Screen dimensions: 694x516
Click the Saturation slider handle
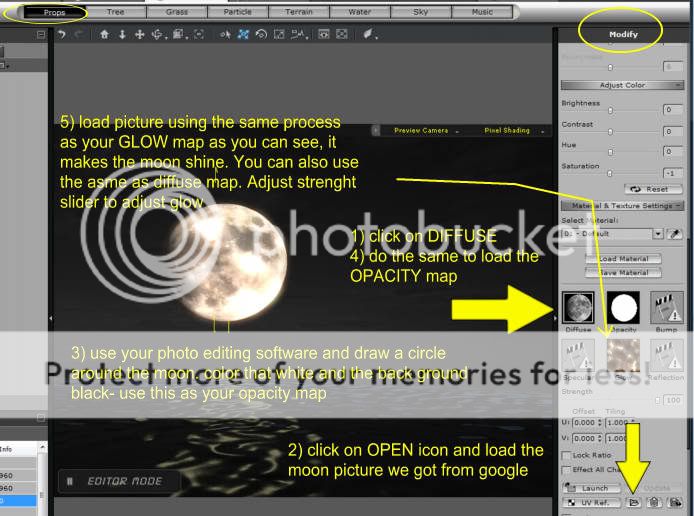[x=610, y=173]
